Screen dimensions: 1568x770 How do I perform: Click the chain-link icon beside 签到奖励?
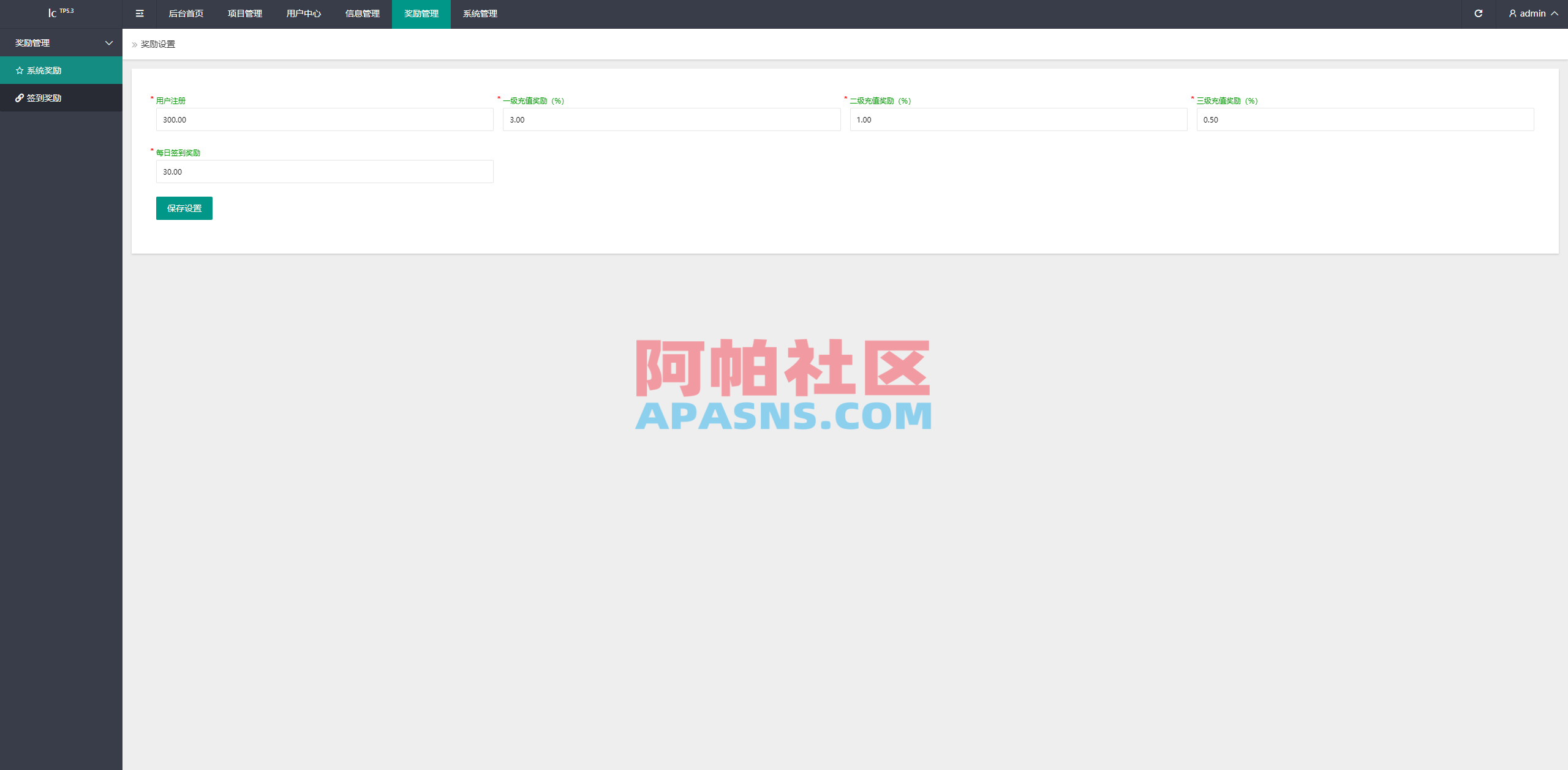18,97
